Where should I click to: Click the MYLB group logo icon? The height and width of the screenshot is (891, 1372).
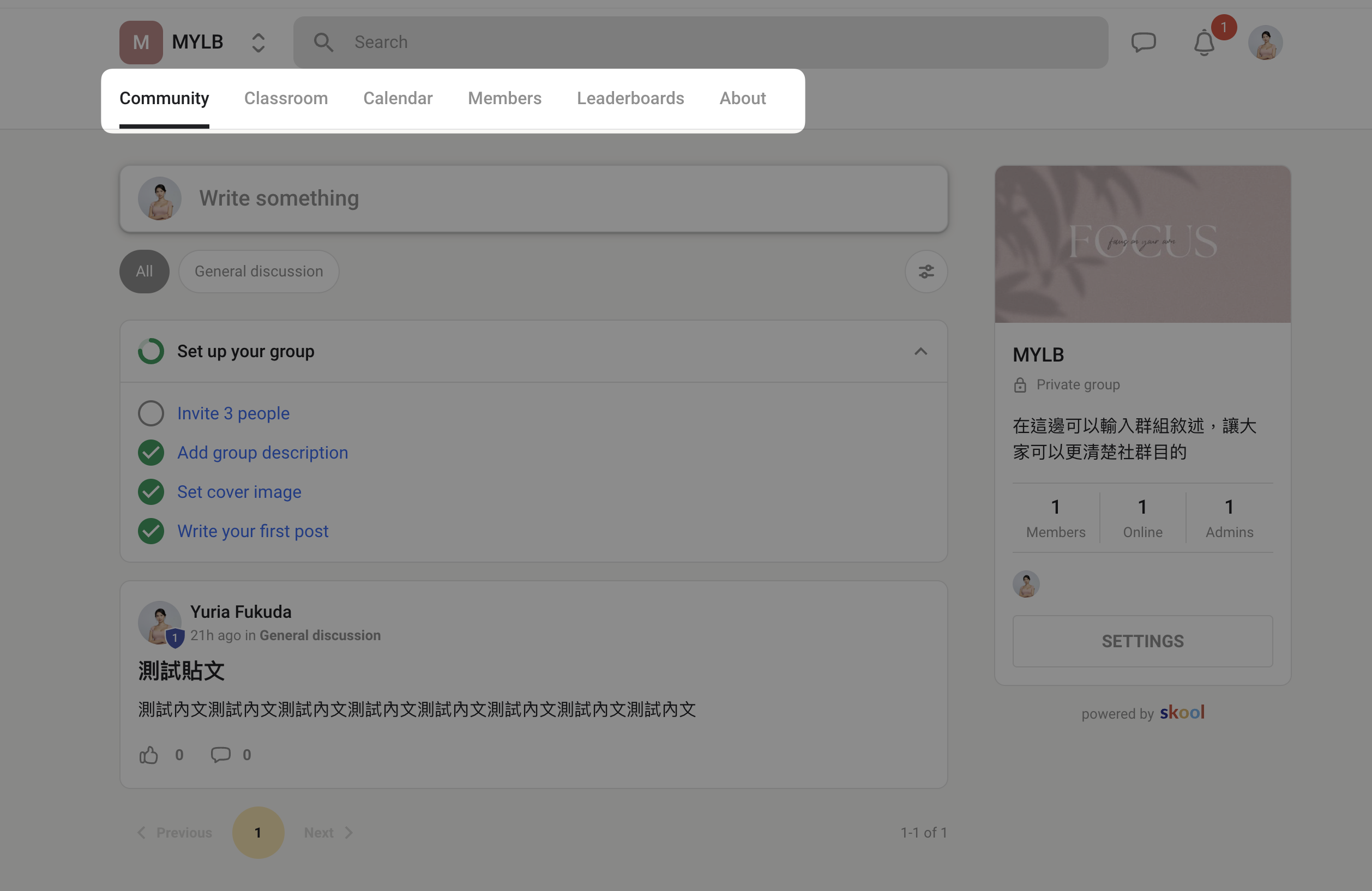point(141,42)
